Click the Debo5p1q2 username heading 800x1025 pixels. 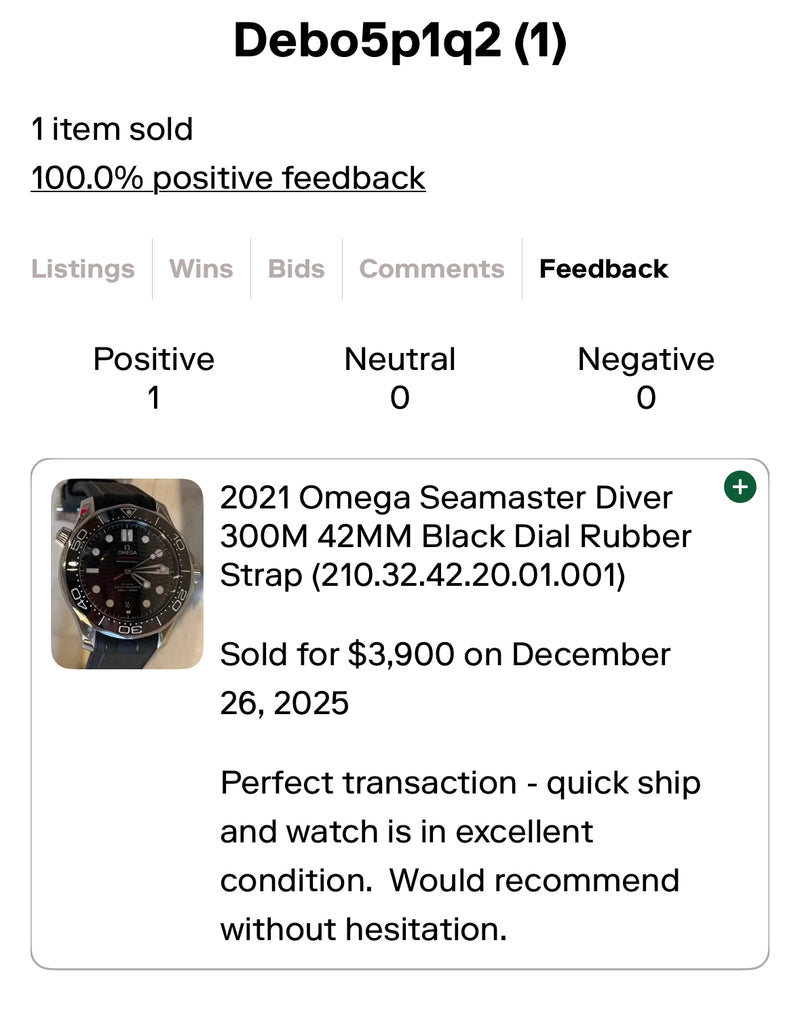(366, 42)
